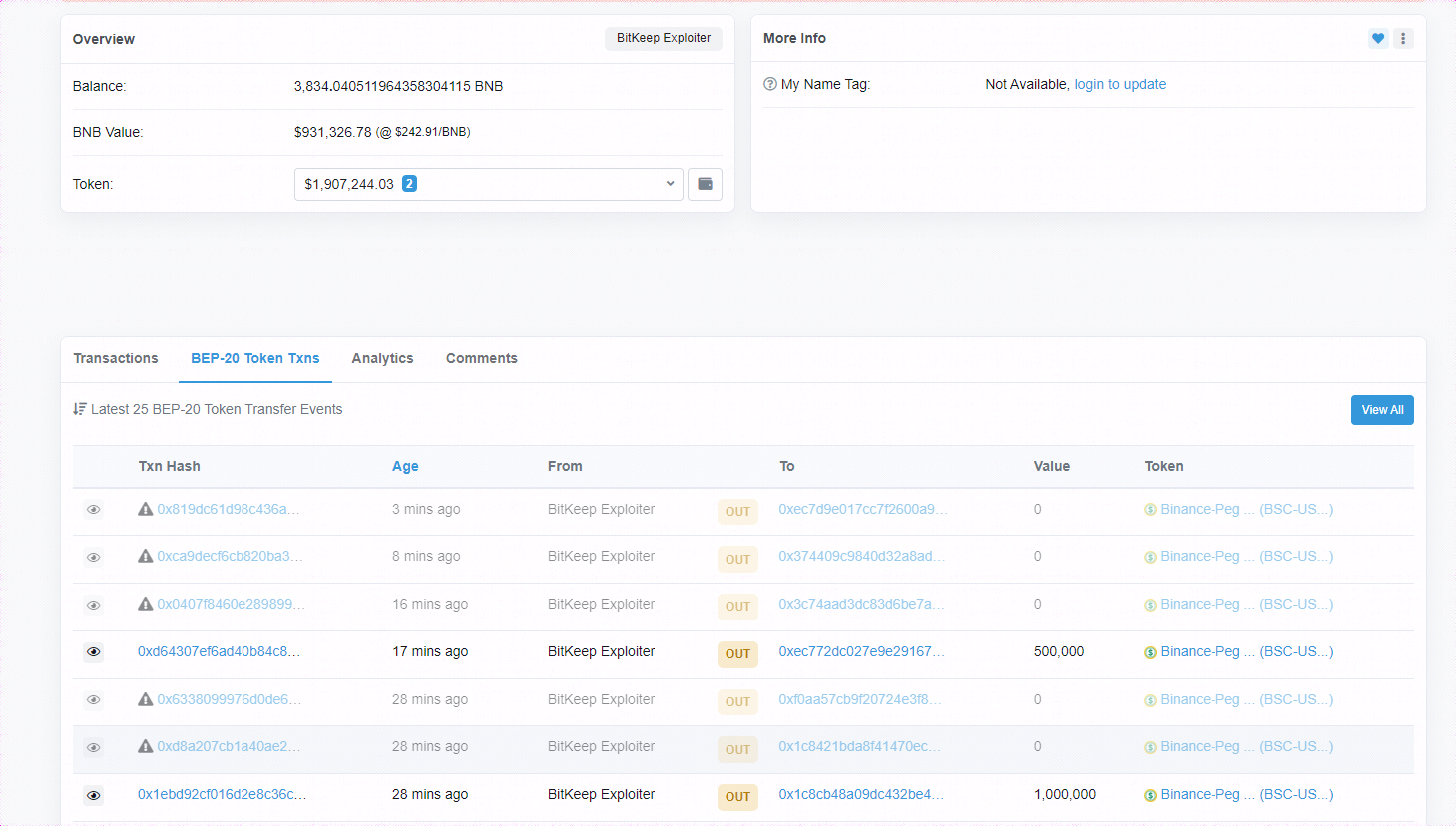This screenshot has height=826, width=1456.
Task: Click warning triangle beside 0xca9decf6cb820ba3 hash
Action: [x=146, y=556]
